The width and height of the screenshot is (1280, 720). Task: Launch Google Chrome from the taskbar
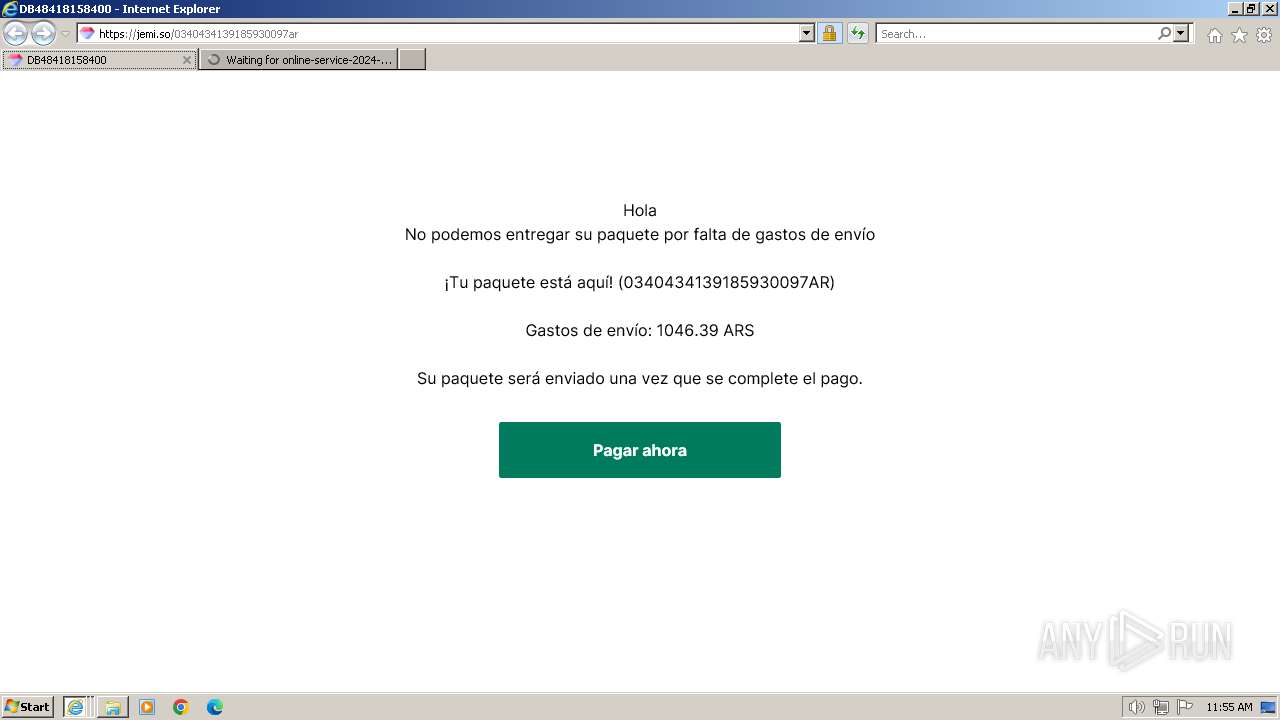(x=181, y=707)
